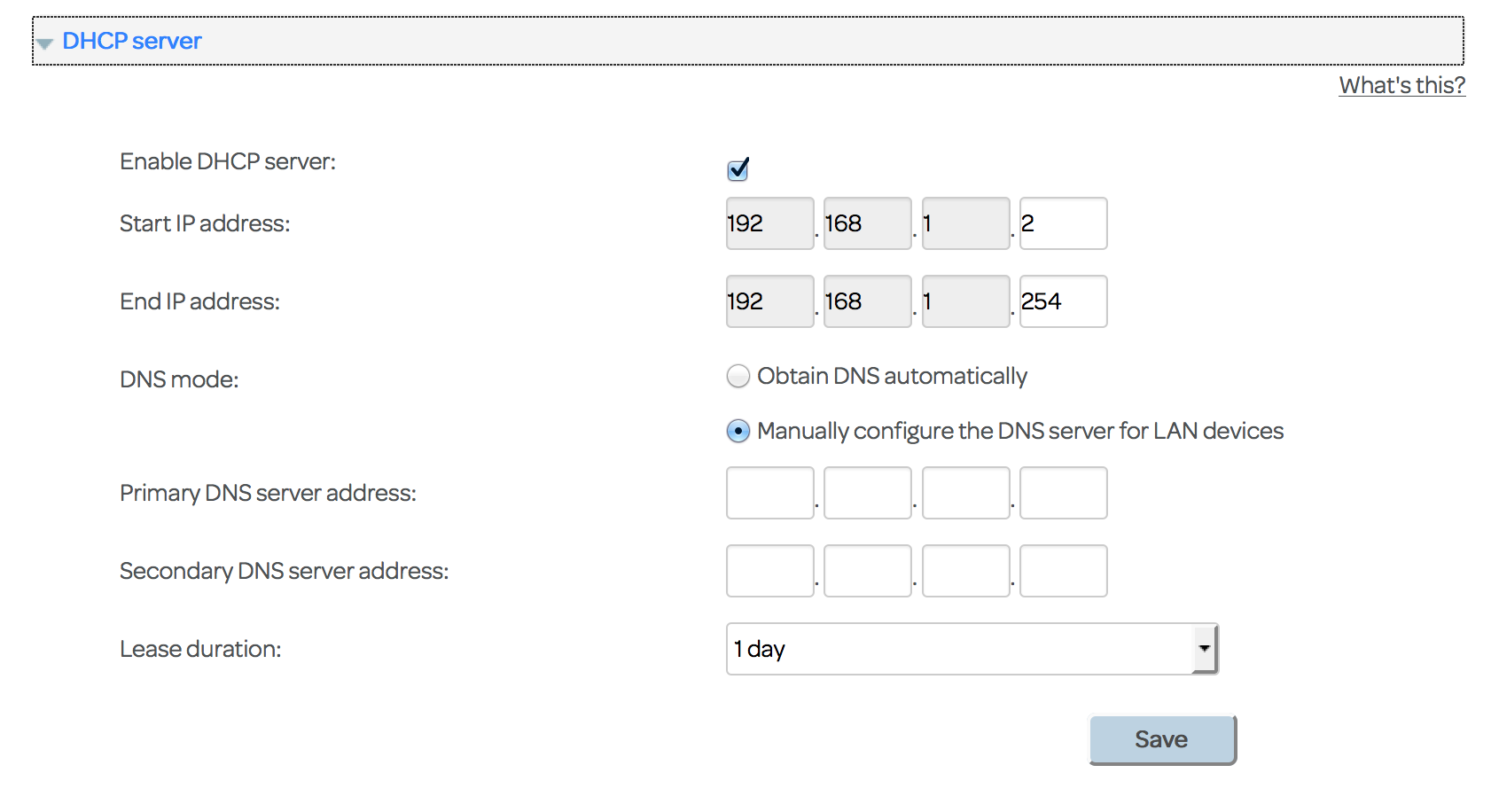Click Start IP address last octet field
Viewport: 1491px width, 812px height.
[1063, 223]
